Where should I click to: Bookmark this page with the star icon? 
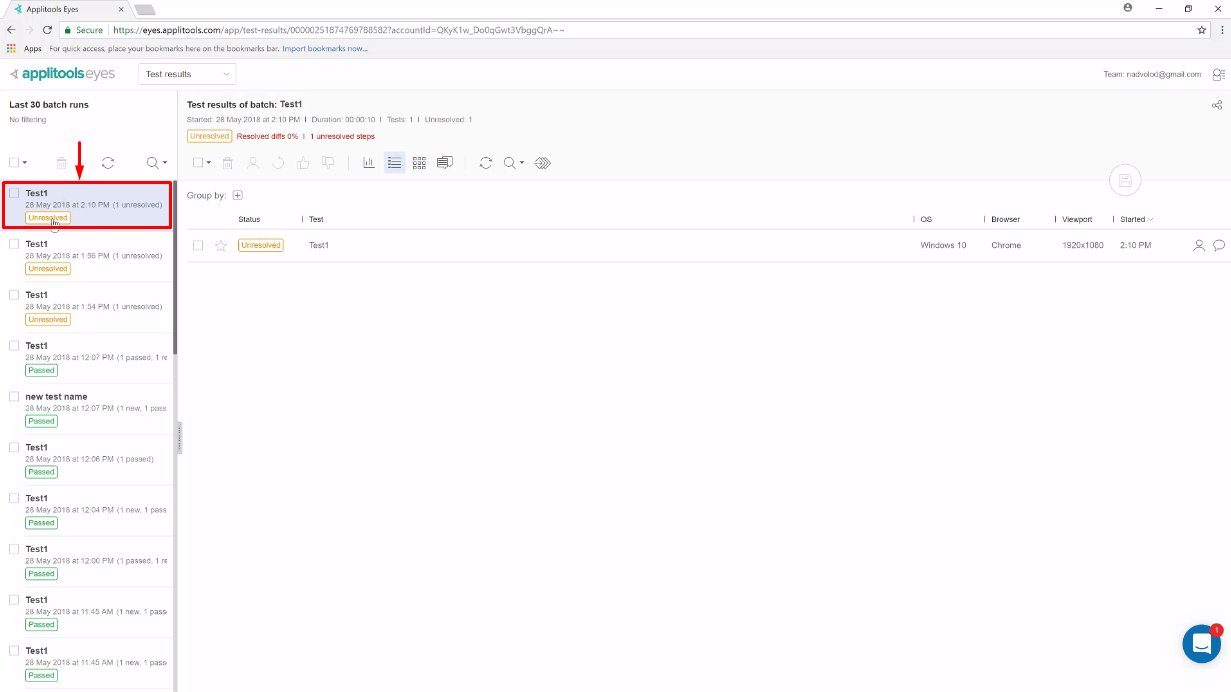pyautogui.click(x=1202, y=30)
